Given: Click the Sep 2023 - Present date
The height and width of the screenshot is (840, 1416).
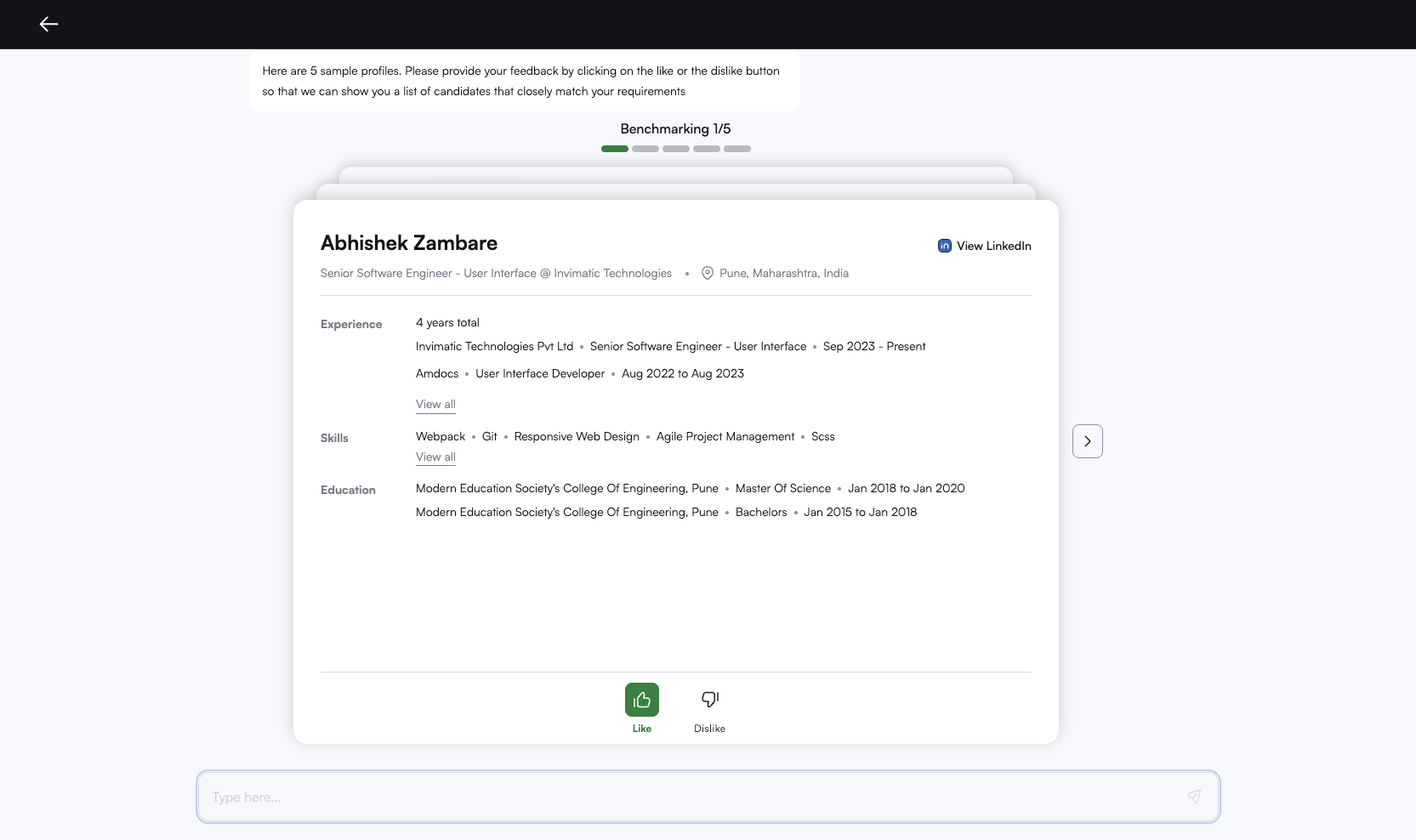Looking at the screenshot, I should point(874,346).
